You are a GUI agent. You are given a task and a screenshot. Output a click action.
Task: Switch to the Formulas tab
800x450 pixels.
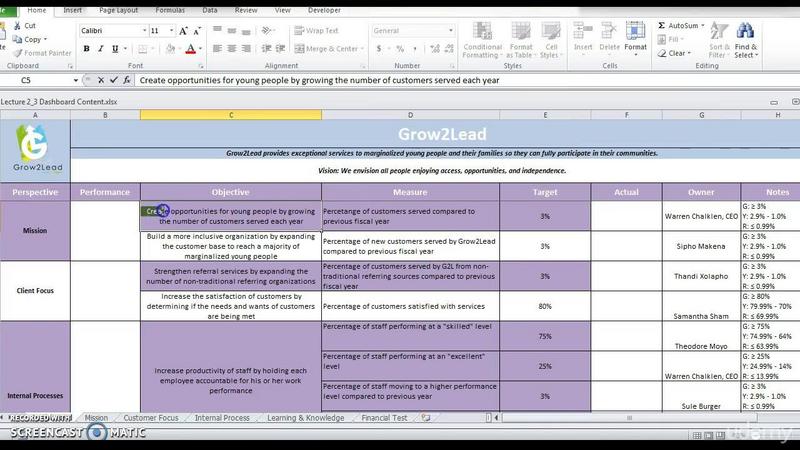click(x=170, y=10)
